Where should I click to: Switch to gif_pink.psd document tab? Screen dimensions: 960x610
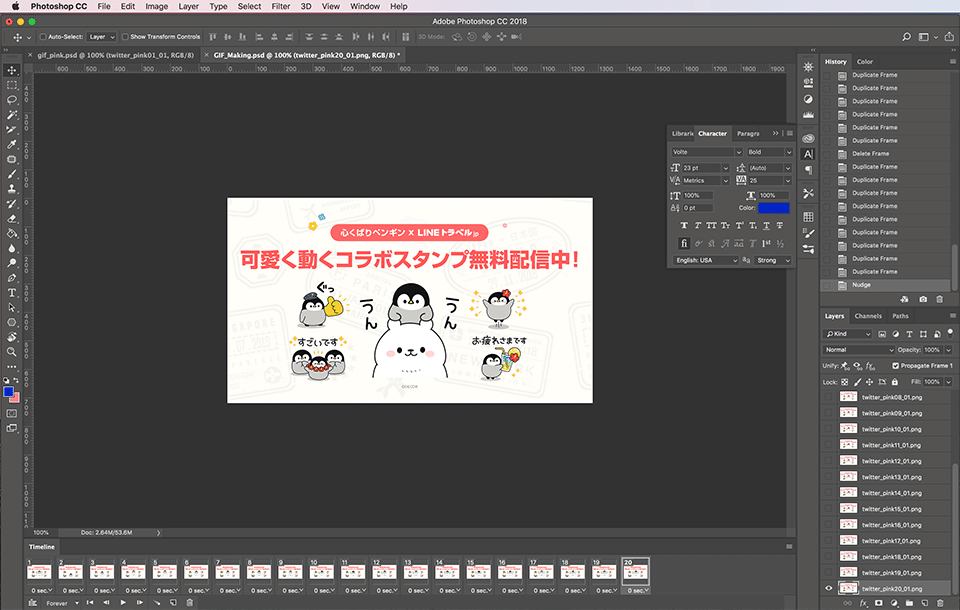(116, 55)
